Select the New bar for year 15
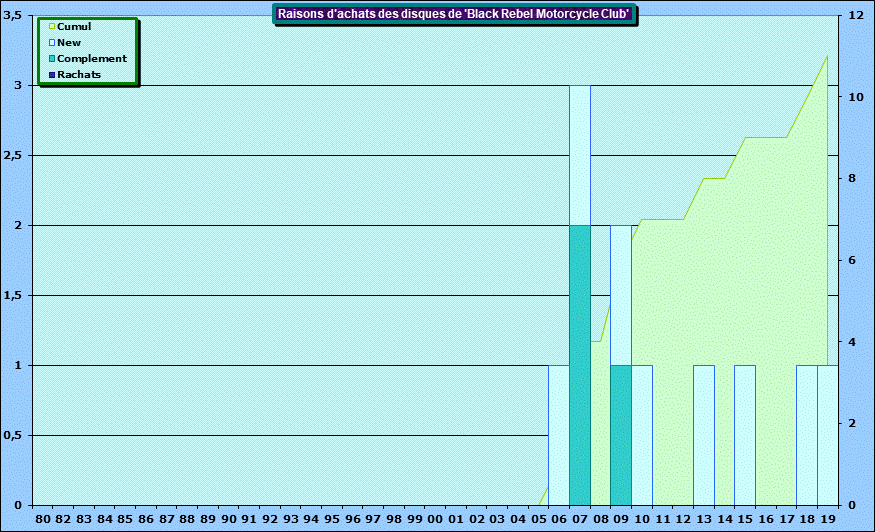Screen dimensions: 875x532 coord(744,435)
